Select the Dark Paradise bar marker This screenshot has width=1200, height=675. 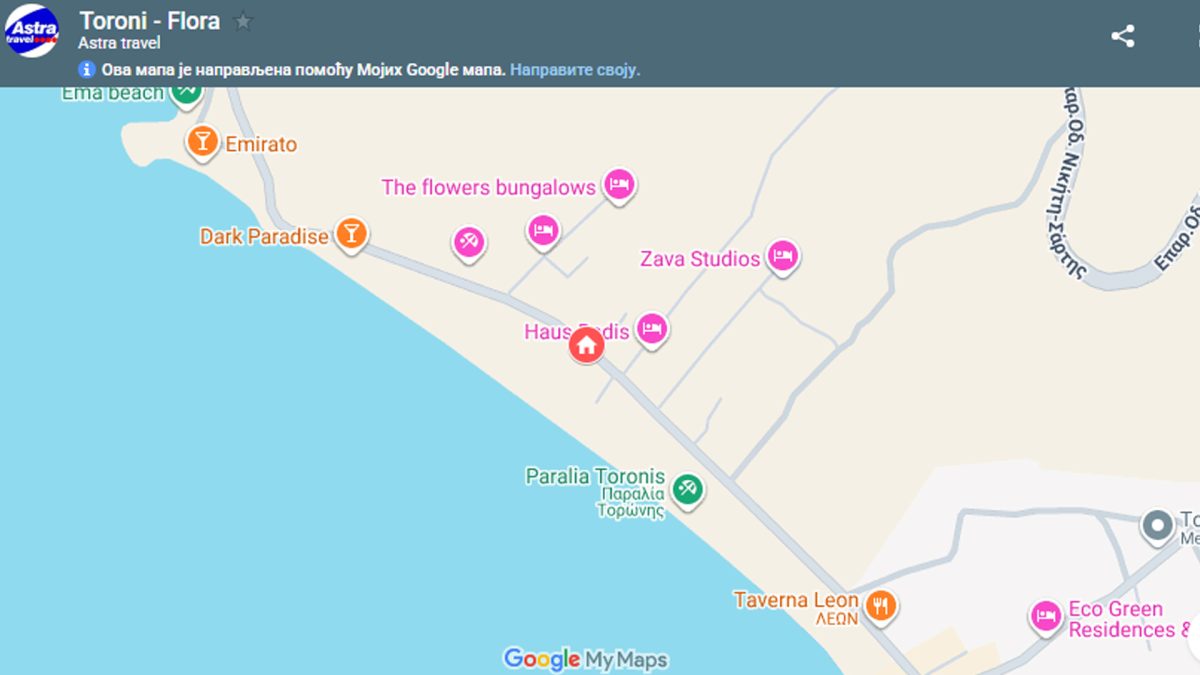[x=350, y=234]
